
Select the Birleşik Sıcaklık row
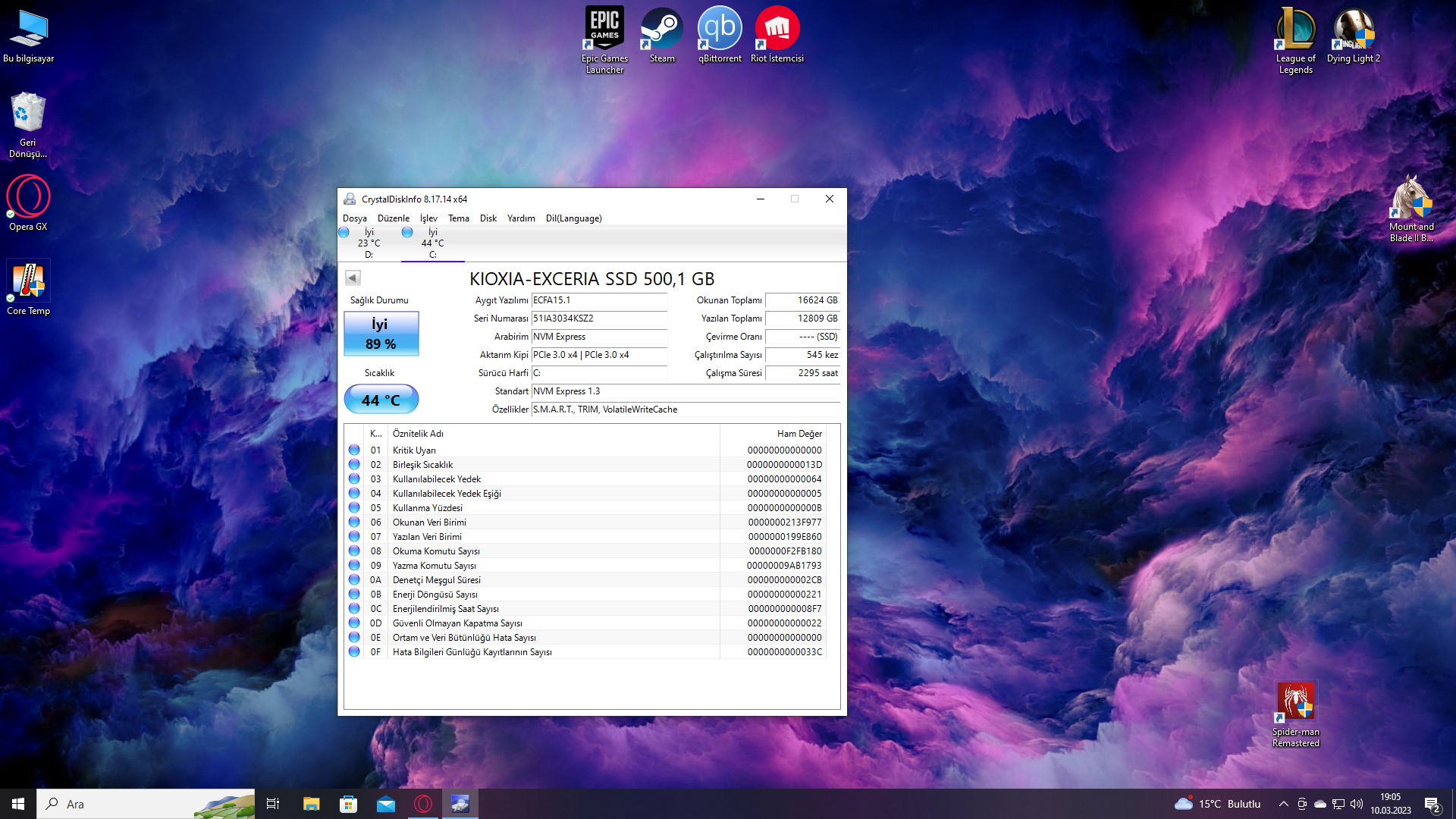click(x=585, y=465)
